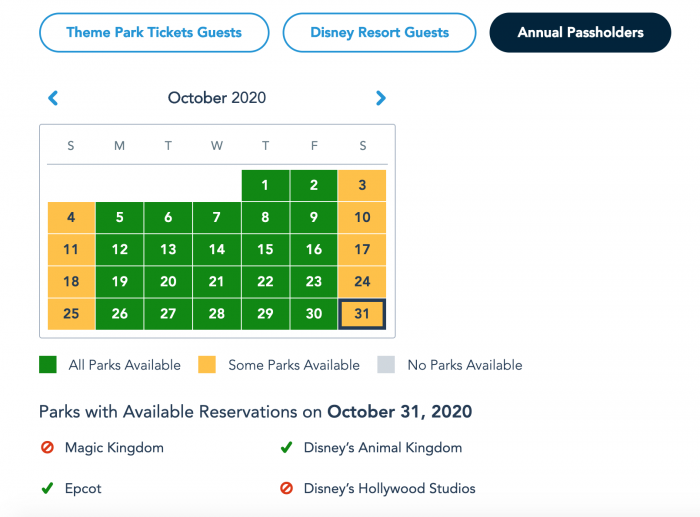
Task: Select the Annual Passholders button
Action: [x=580, y=33]
